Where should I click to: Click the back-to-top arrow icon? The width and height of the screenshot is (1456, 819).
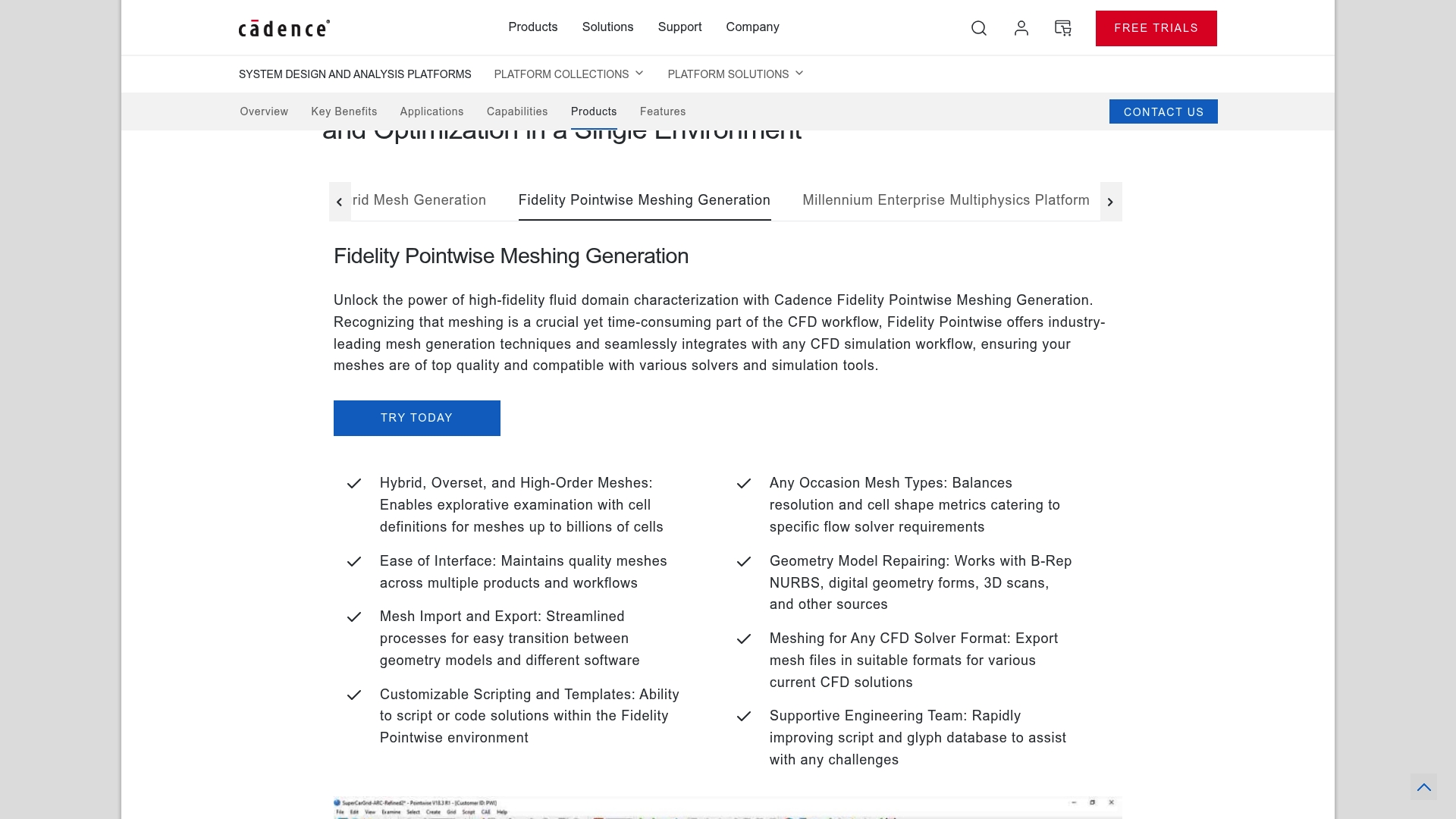coord(1424,787)
